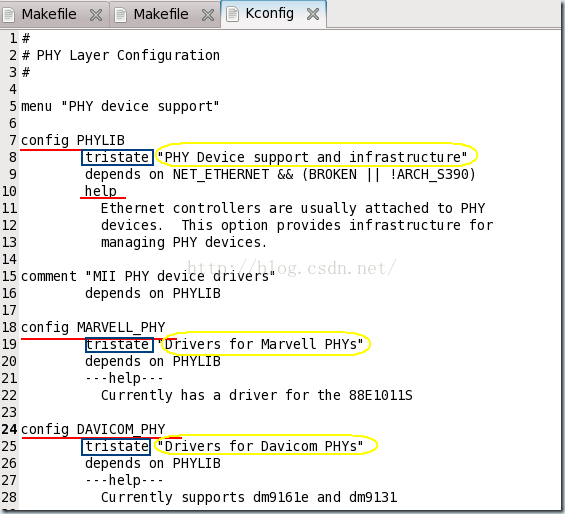
Task: Click the 'help' keyword on line 10
Action: pyautogui.click(x=101, y=191)
